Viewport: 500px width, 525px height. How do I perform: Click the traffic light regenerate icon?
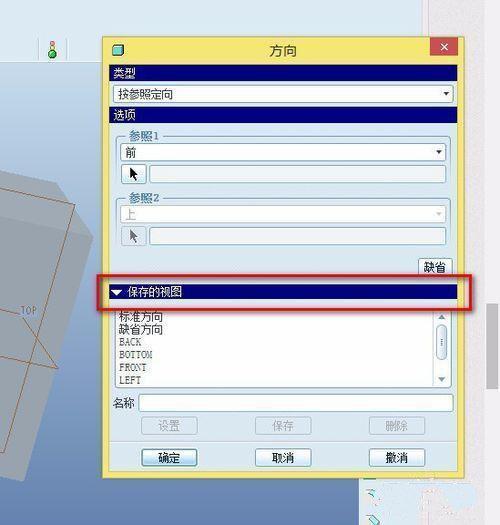coord(52,50)
